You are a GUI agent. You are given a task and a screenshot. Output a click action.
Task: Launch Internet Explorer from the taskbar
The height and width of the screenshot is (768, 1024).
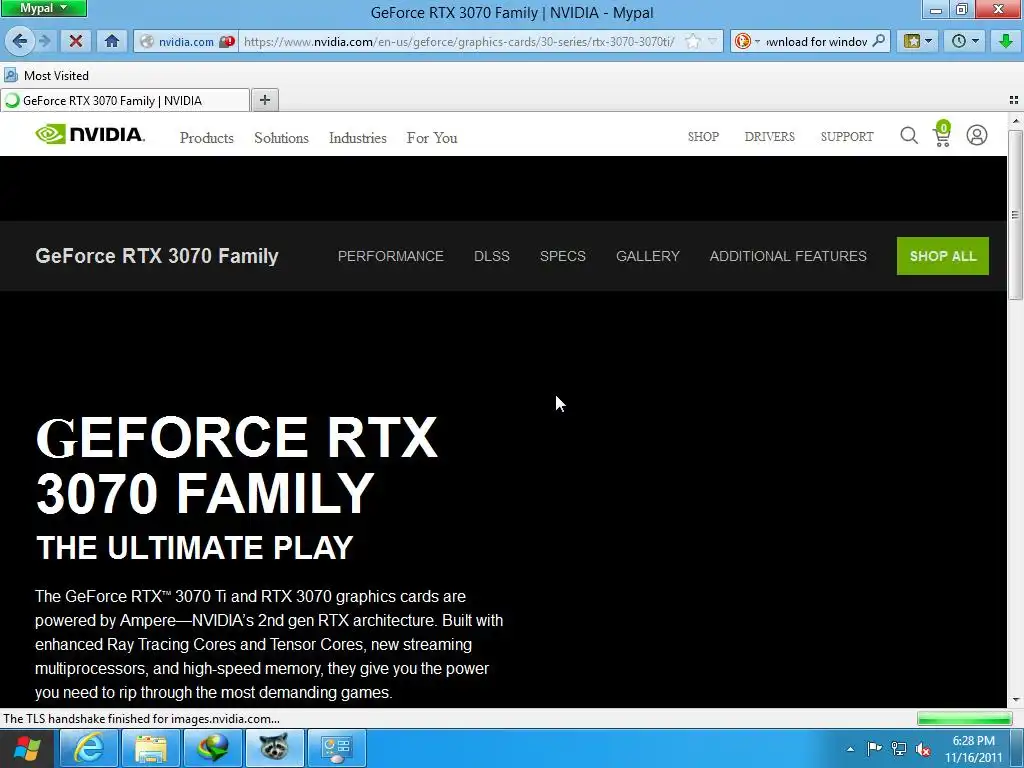[88, 748]
